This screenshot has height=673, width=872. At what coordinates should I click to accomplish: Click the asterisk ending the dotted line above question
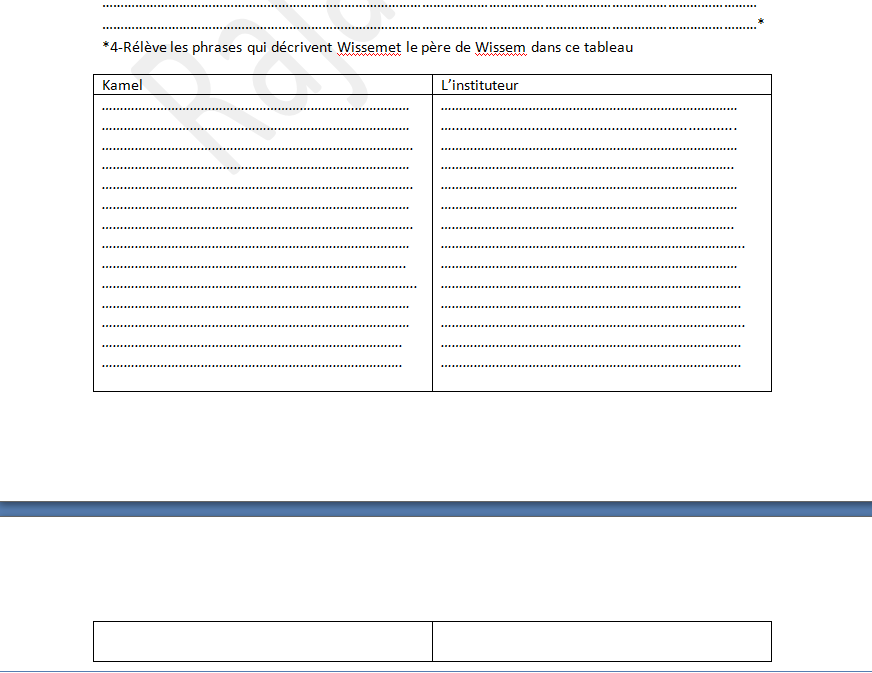[761, 23]
